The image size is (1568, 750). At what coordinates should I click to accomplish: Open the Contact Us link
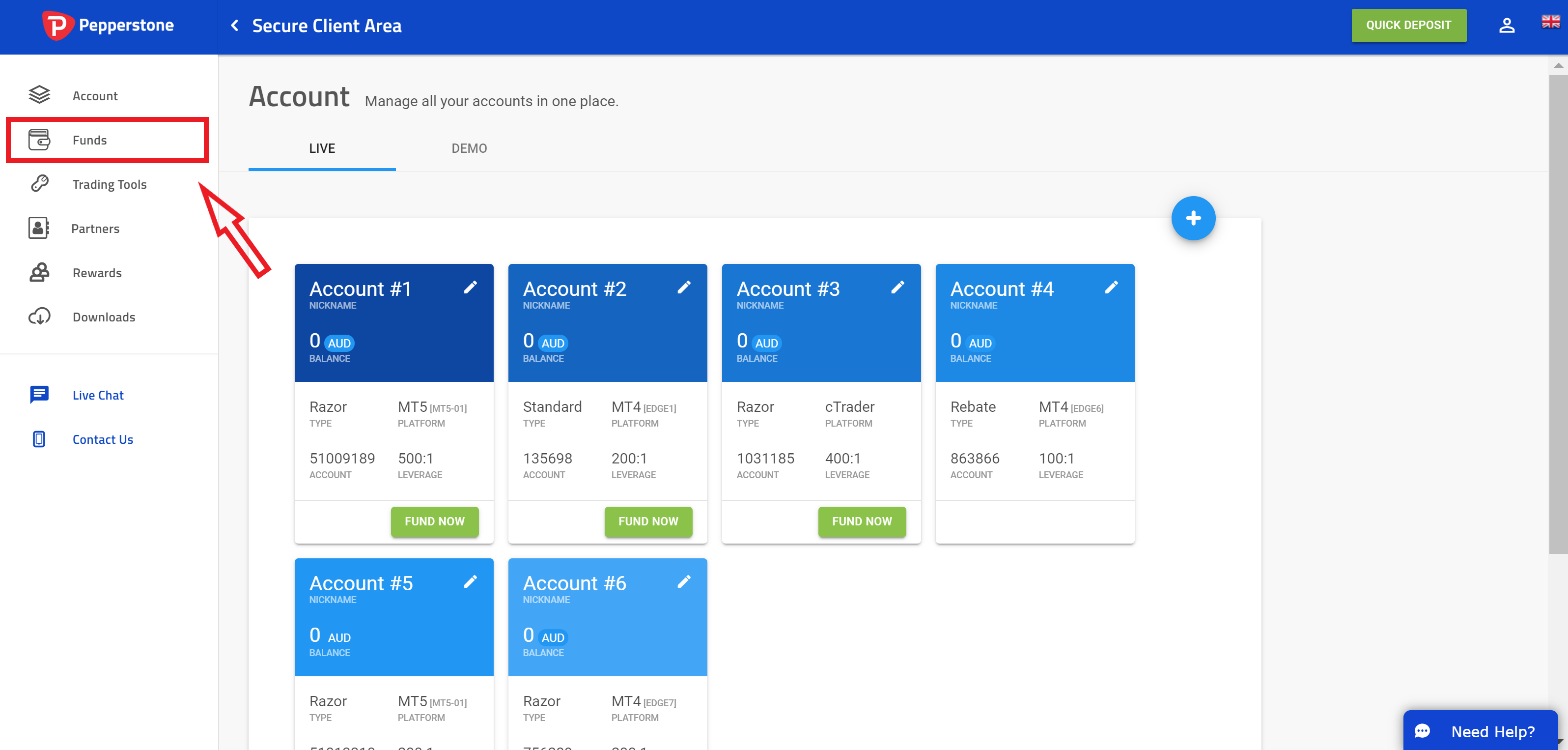[103, 439]
